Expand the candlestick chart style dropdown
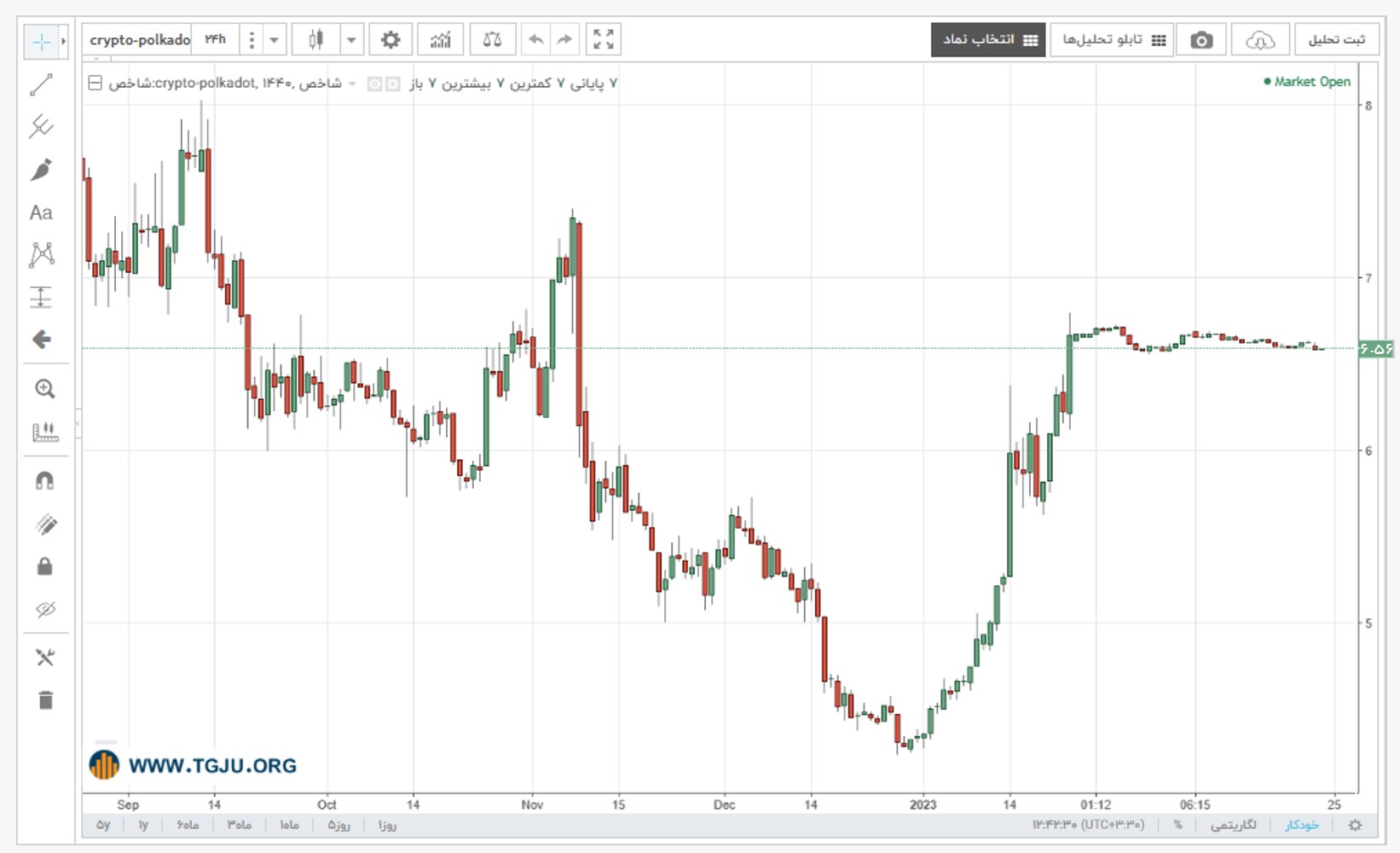Screen dimensions: 1400x853 click(351, 39)
